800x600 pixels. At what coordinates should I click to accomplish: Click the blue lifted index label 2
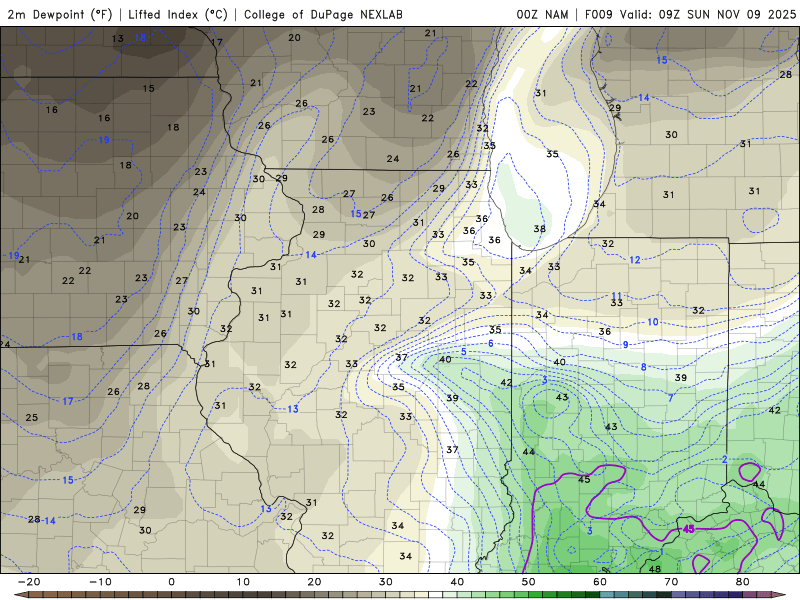[724, 460]
